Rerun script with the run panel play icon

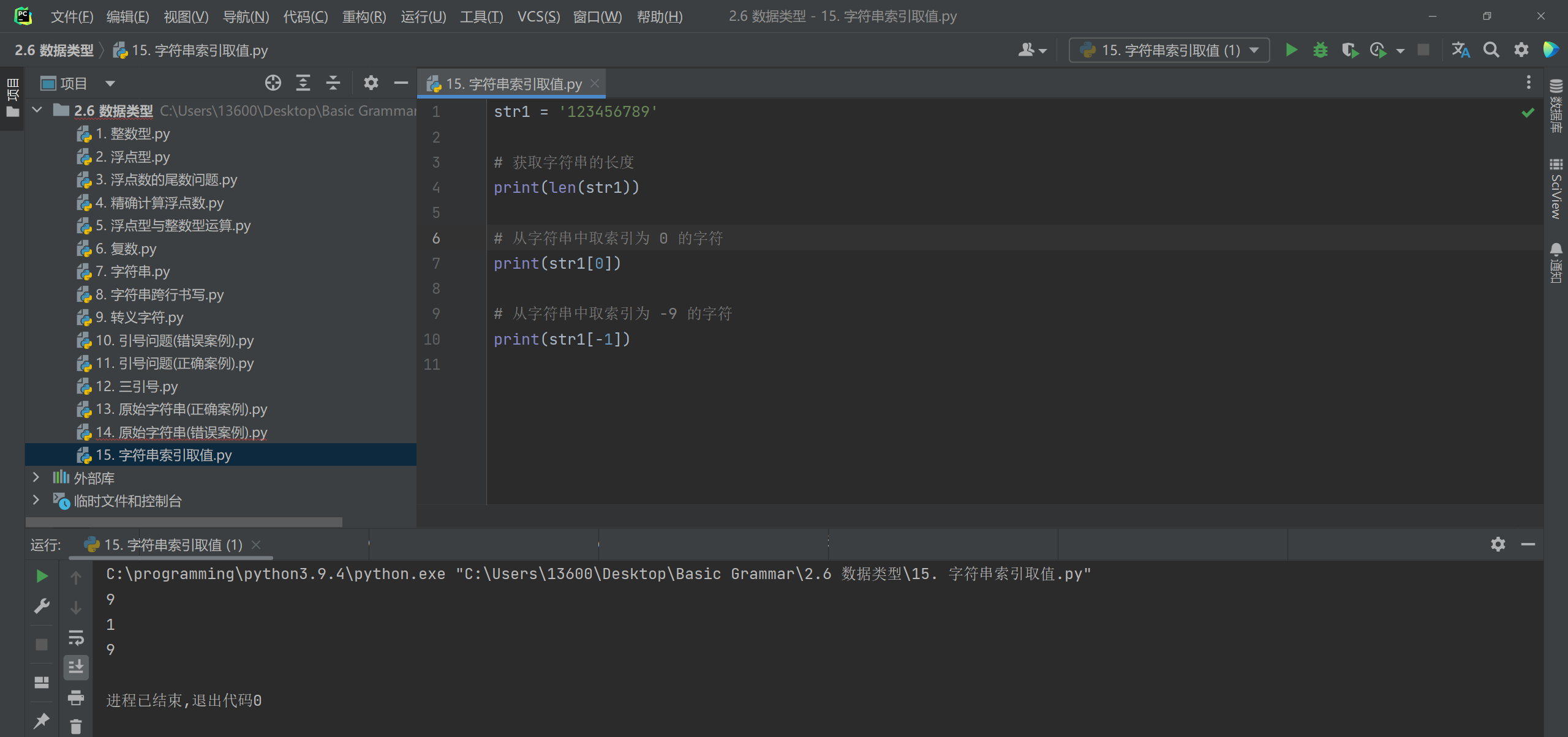pyautogui.click(x=42, y=576)
